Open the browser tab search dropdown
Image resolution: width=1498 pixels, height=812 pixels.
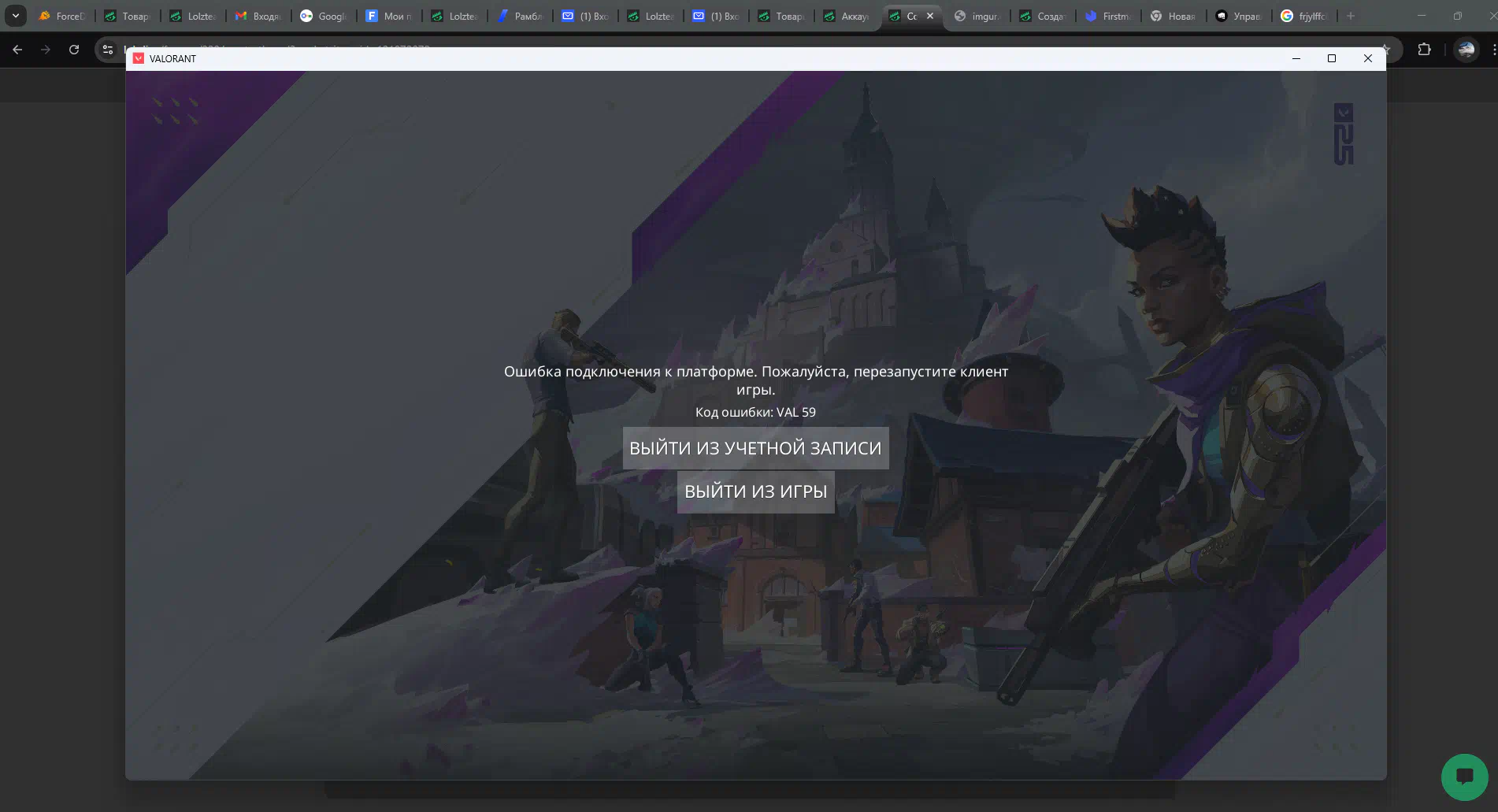[x=15, y=16]
